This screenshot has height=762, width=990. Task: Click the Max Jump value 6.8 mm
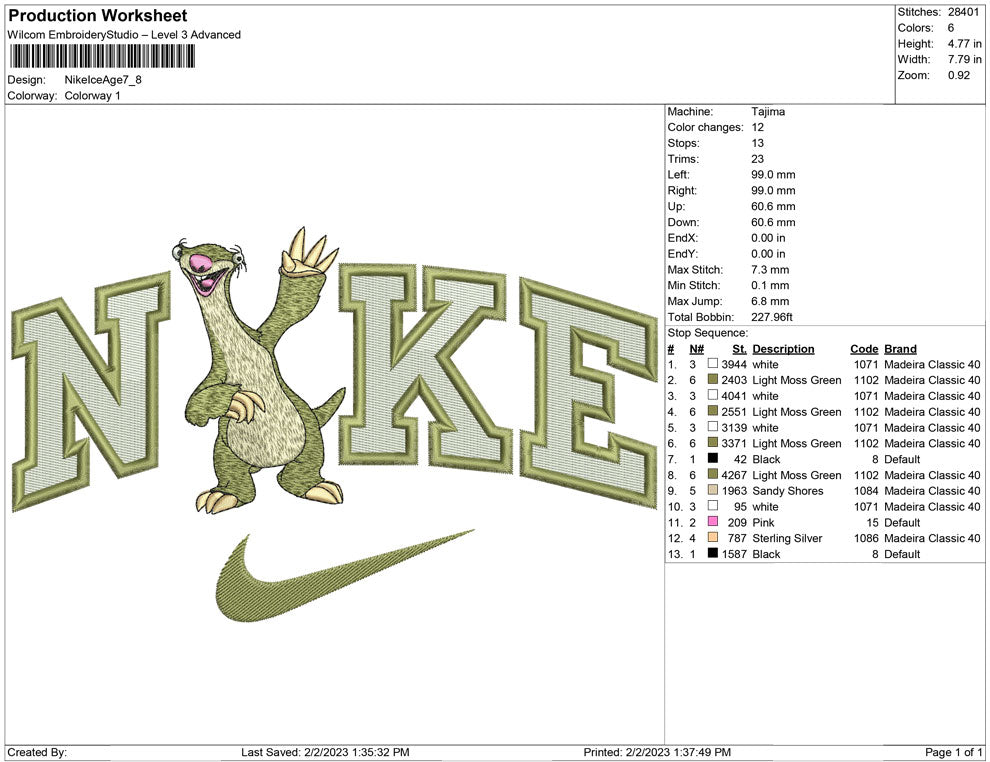(770, 301)
